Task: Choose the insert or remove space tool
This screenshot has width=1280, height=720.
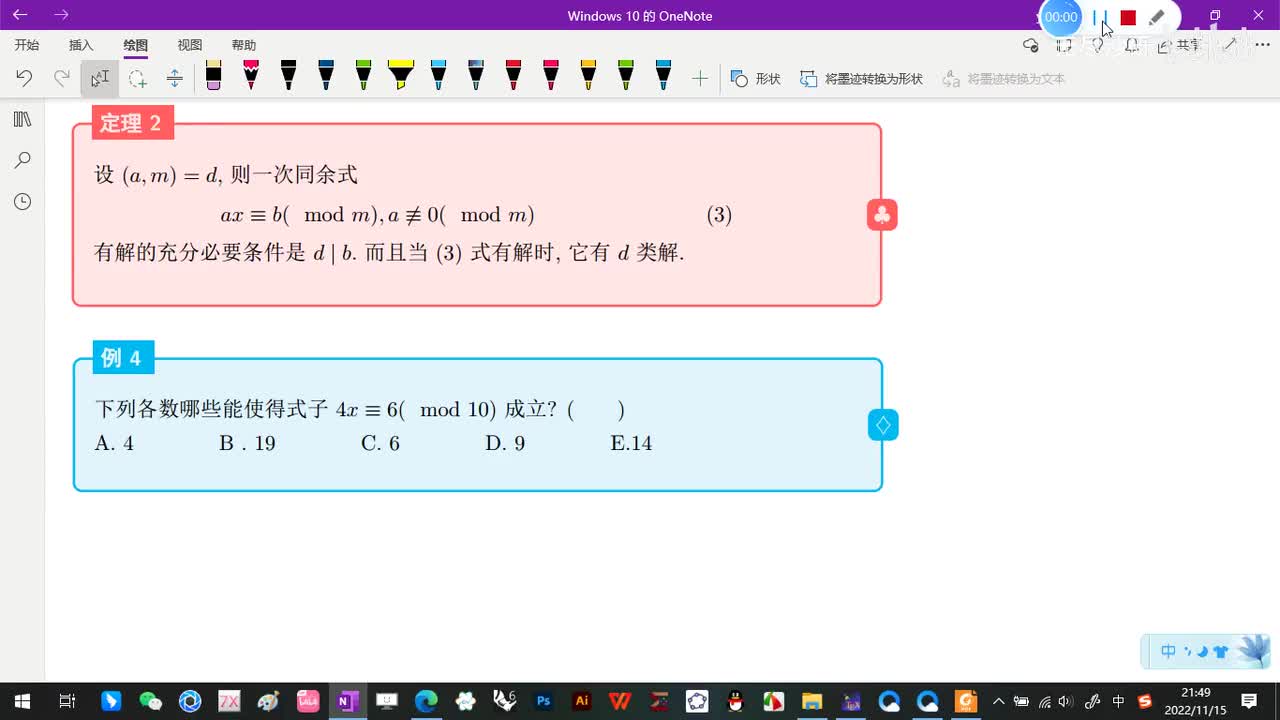Action: pos(174,78)
